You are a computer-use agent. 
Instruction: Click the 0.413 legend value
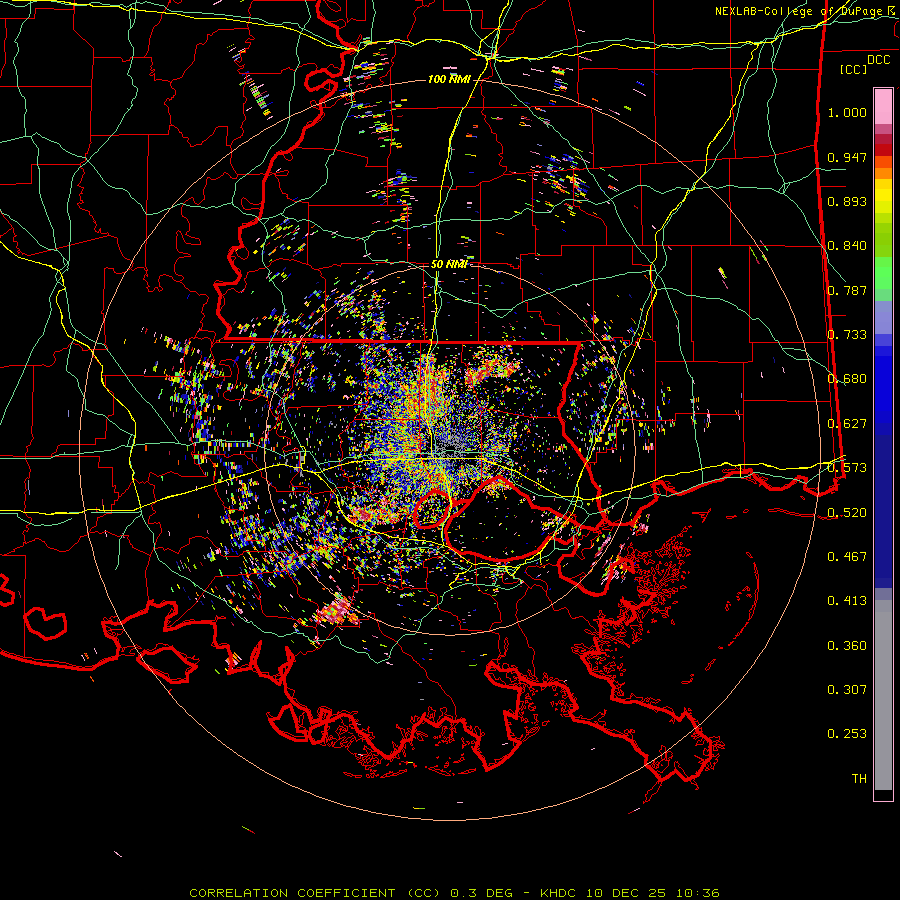[847, 601]
